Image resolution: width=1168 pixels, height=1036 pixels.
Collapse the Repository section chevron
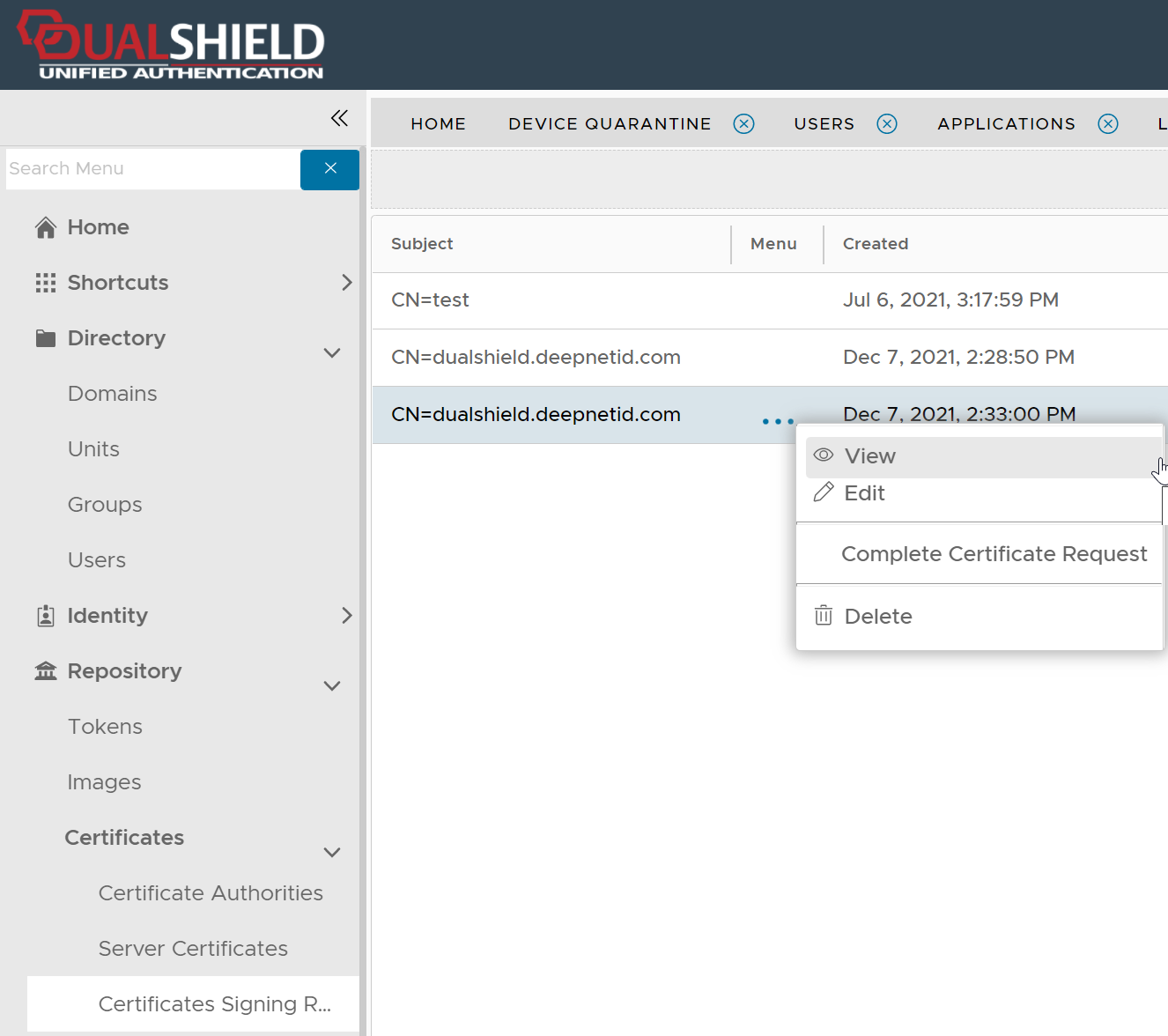pyautogui.click(x=332, y=686)
